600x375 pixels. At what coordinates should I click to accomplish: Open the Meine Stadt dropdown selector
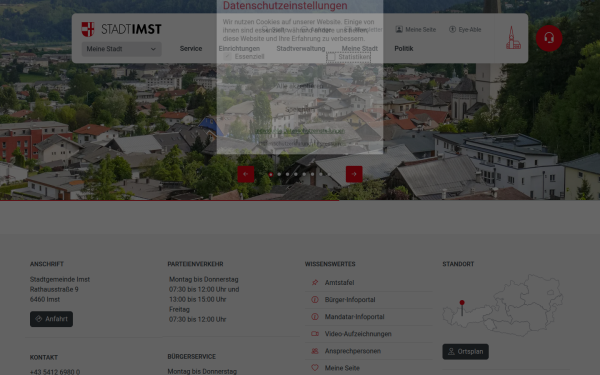(121, 49)
